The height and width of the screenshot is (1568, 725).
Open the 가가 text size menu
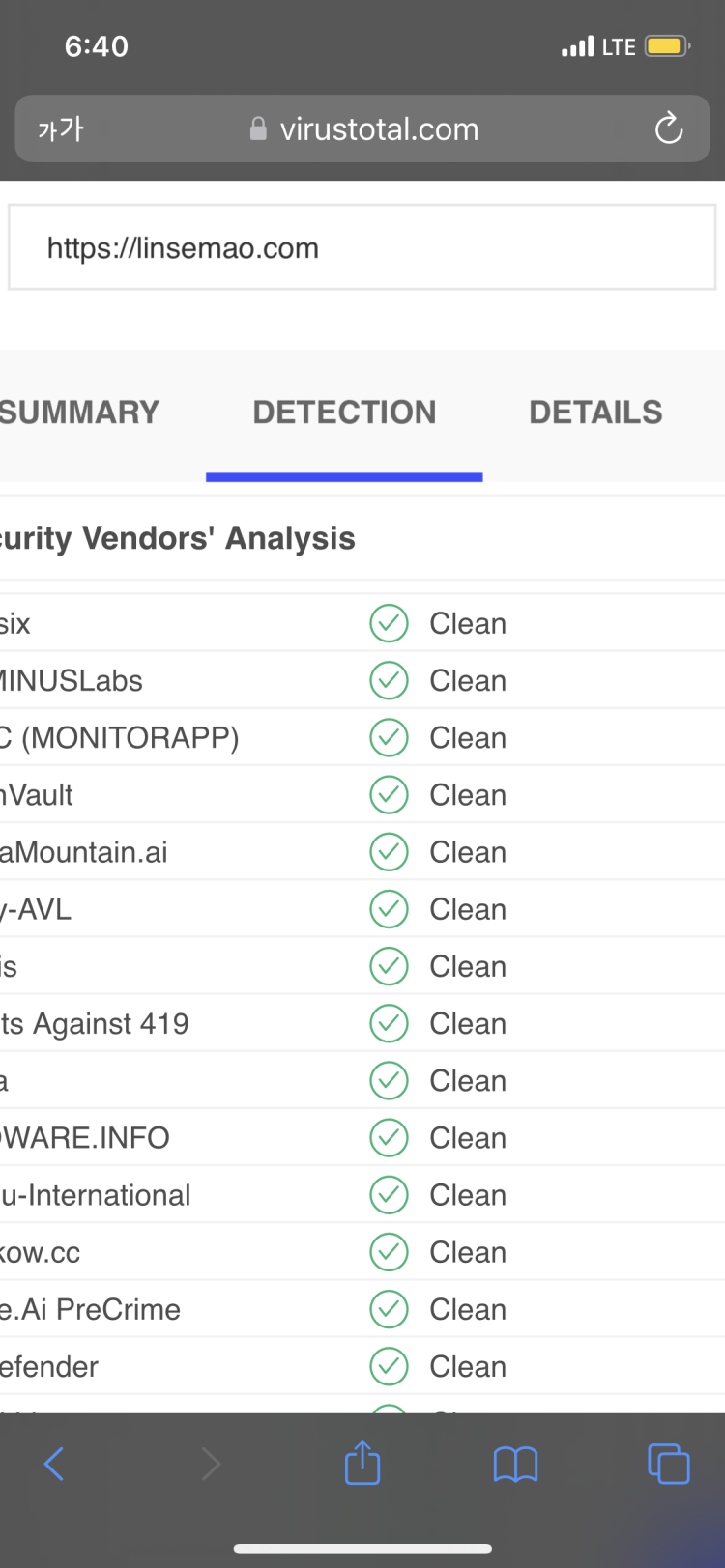point(61,128)
